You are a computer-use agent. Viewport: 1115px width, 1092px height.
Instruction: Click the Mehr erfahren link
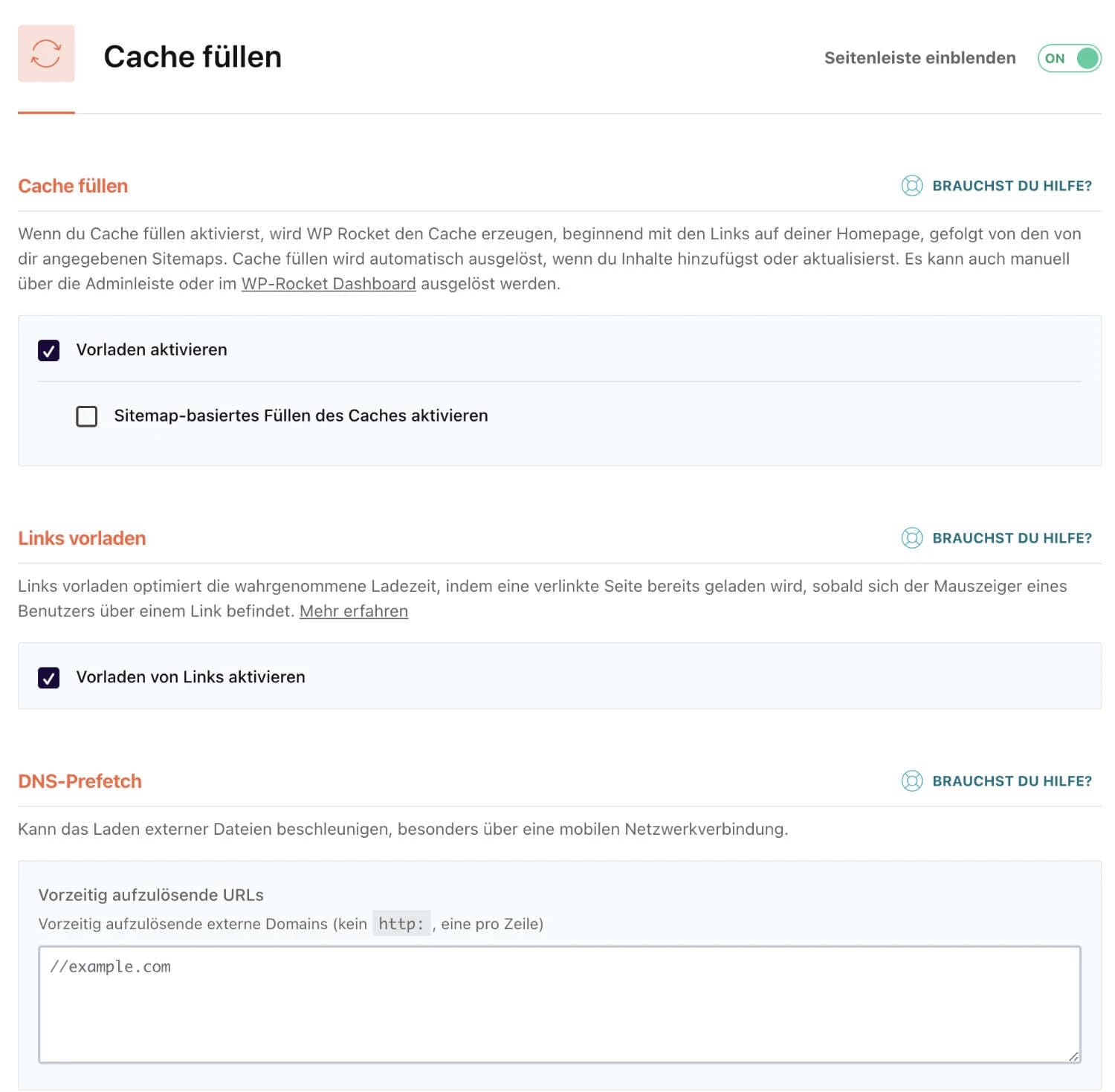[353, 611]
